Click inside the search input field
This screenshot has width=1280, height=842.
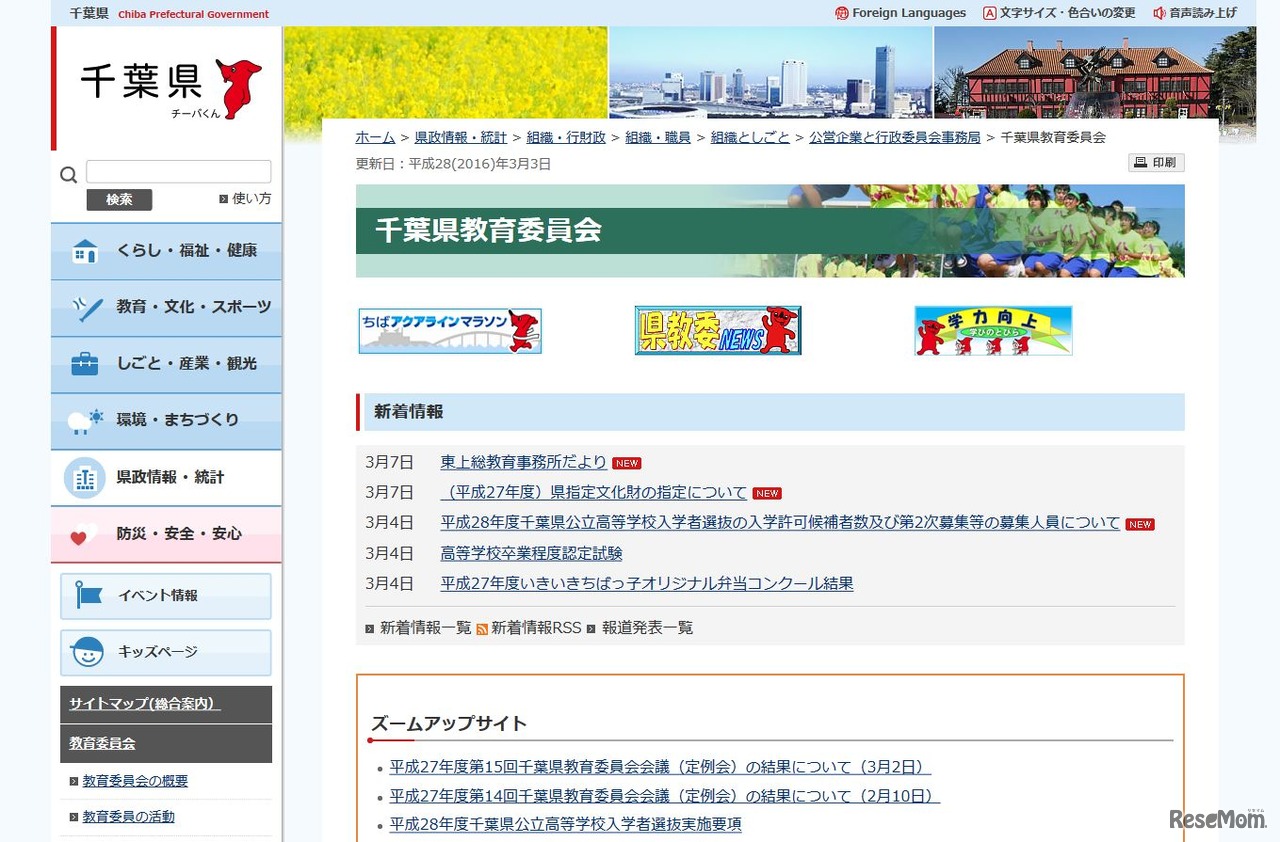click(x=178, y=171)
